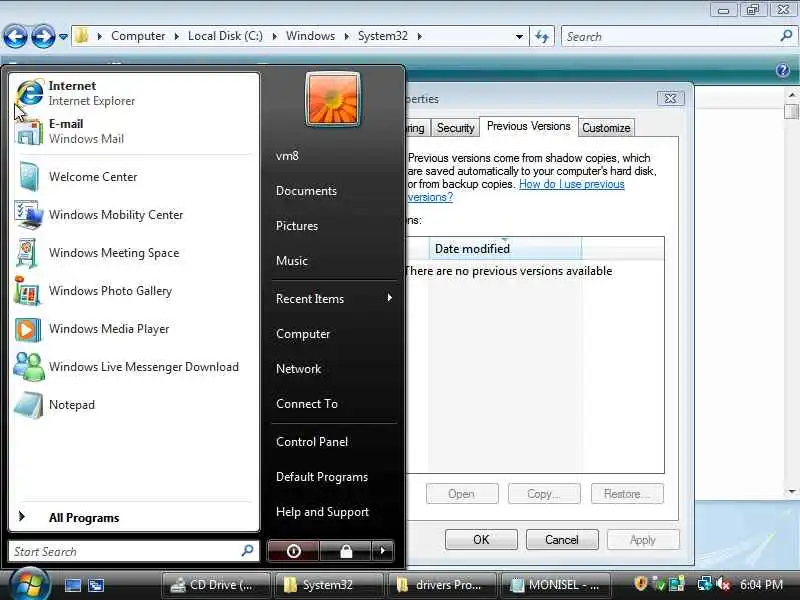
Task: Click the Explorer Back arrow button
Action: tap(16, 36)
